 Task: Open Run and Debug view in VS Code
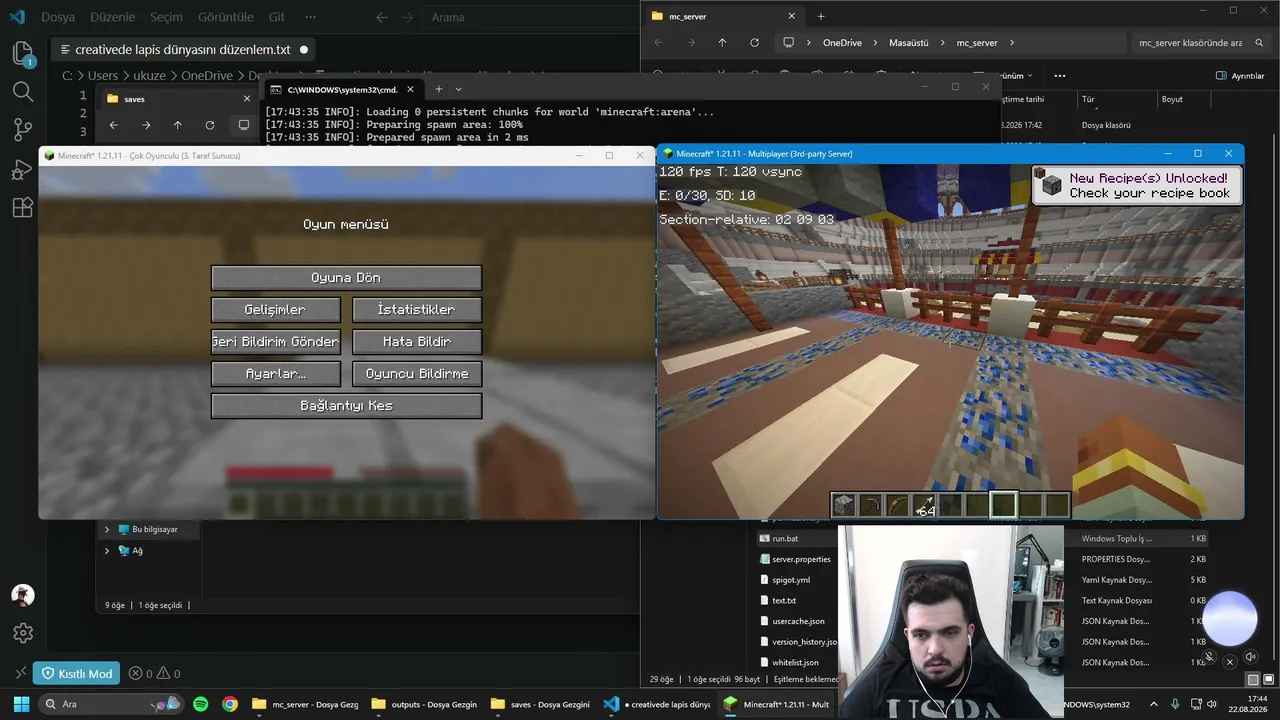tap(22, 169)
